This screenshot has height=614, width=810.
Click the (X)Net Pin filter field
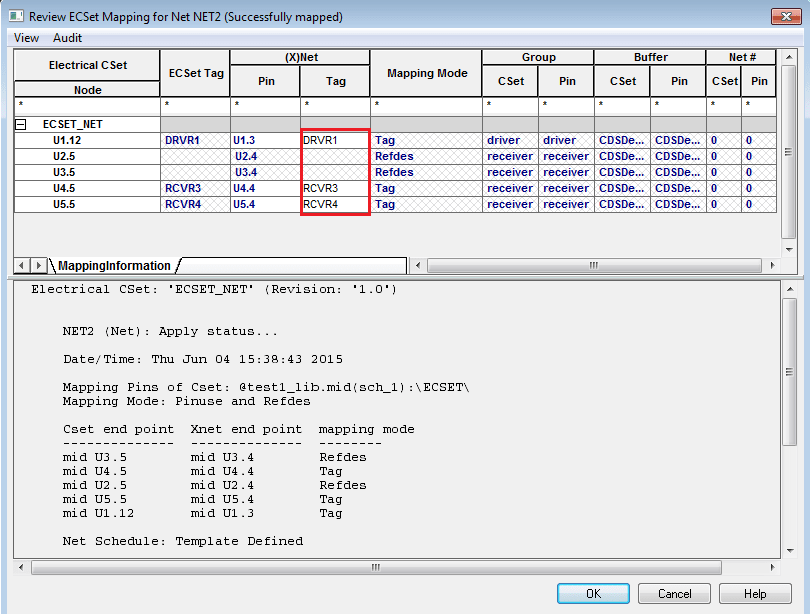coord(266,105)
